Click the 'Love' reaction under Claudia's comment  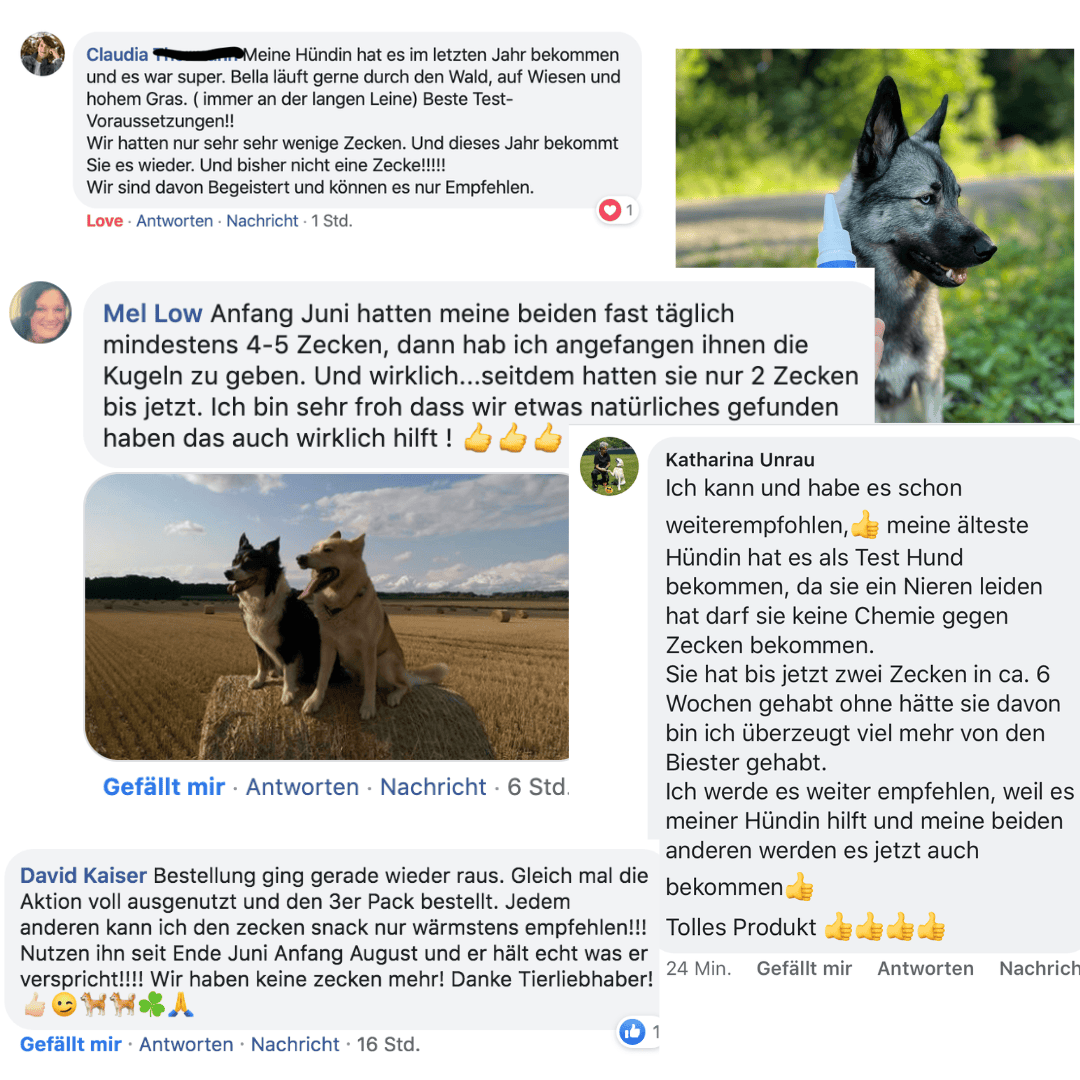[105, 221]
